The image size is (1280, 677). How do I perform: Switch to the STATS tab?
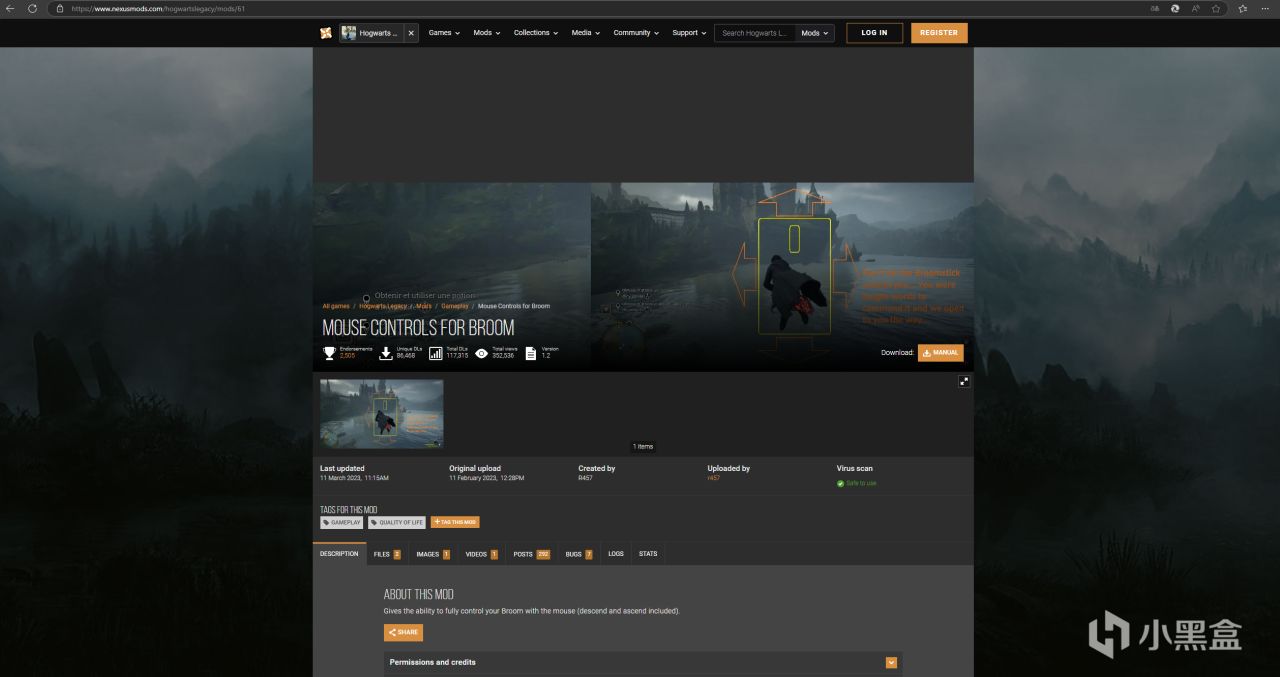(x=648, y=554)
